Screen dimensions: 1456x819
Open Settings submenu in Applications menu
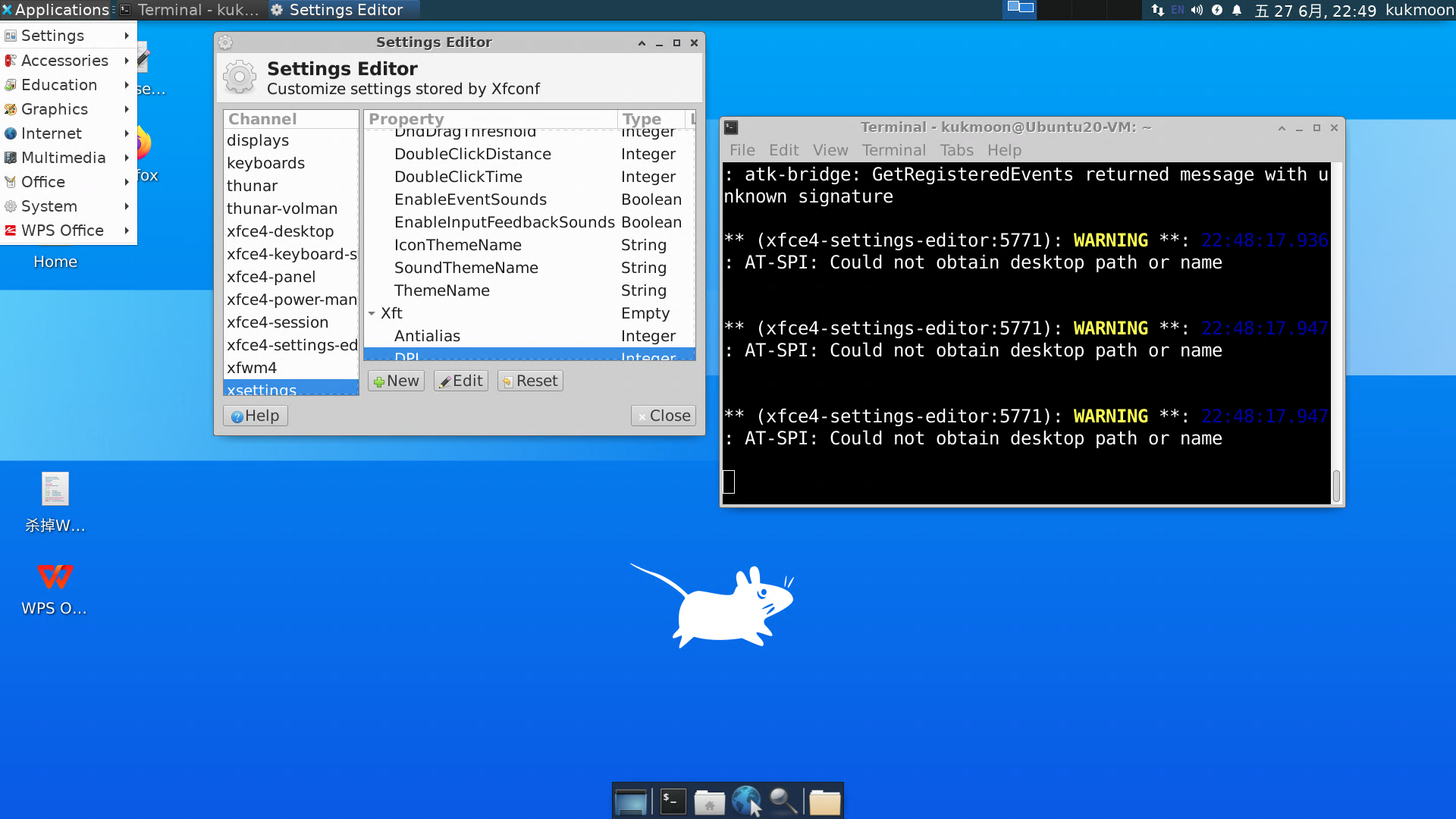coord(68,36)
